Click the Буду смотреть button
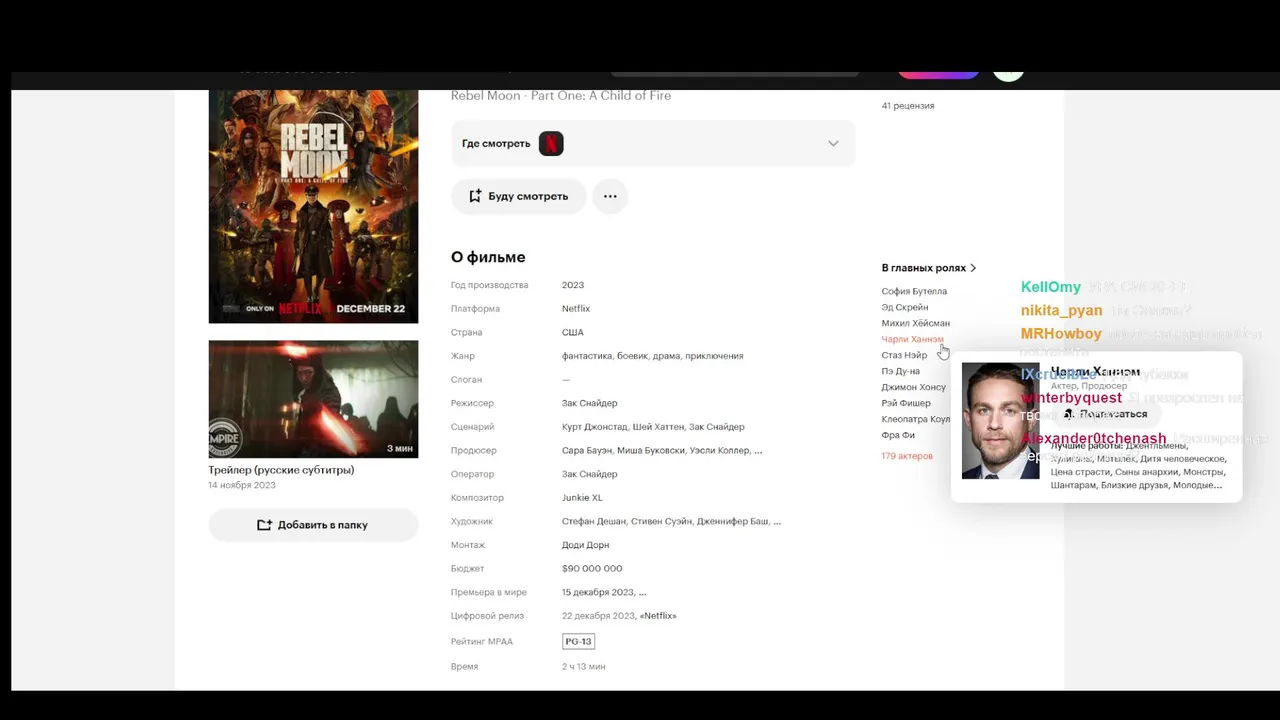 coord(518,196)
